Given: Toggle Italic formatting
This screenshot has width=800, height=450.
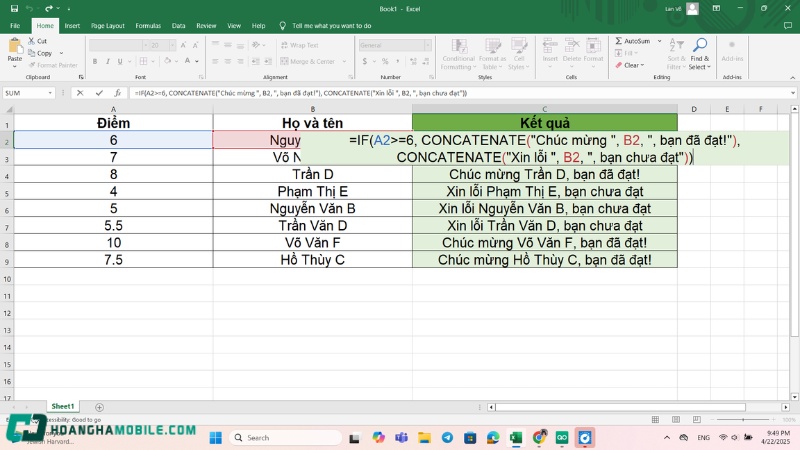Looking at the screenshot, I should (x=108, y=61).
